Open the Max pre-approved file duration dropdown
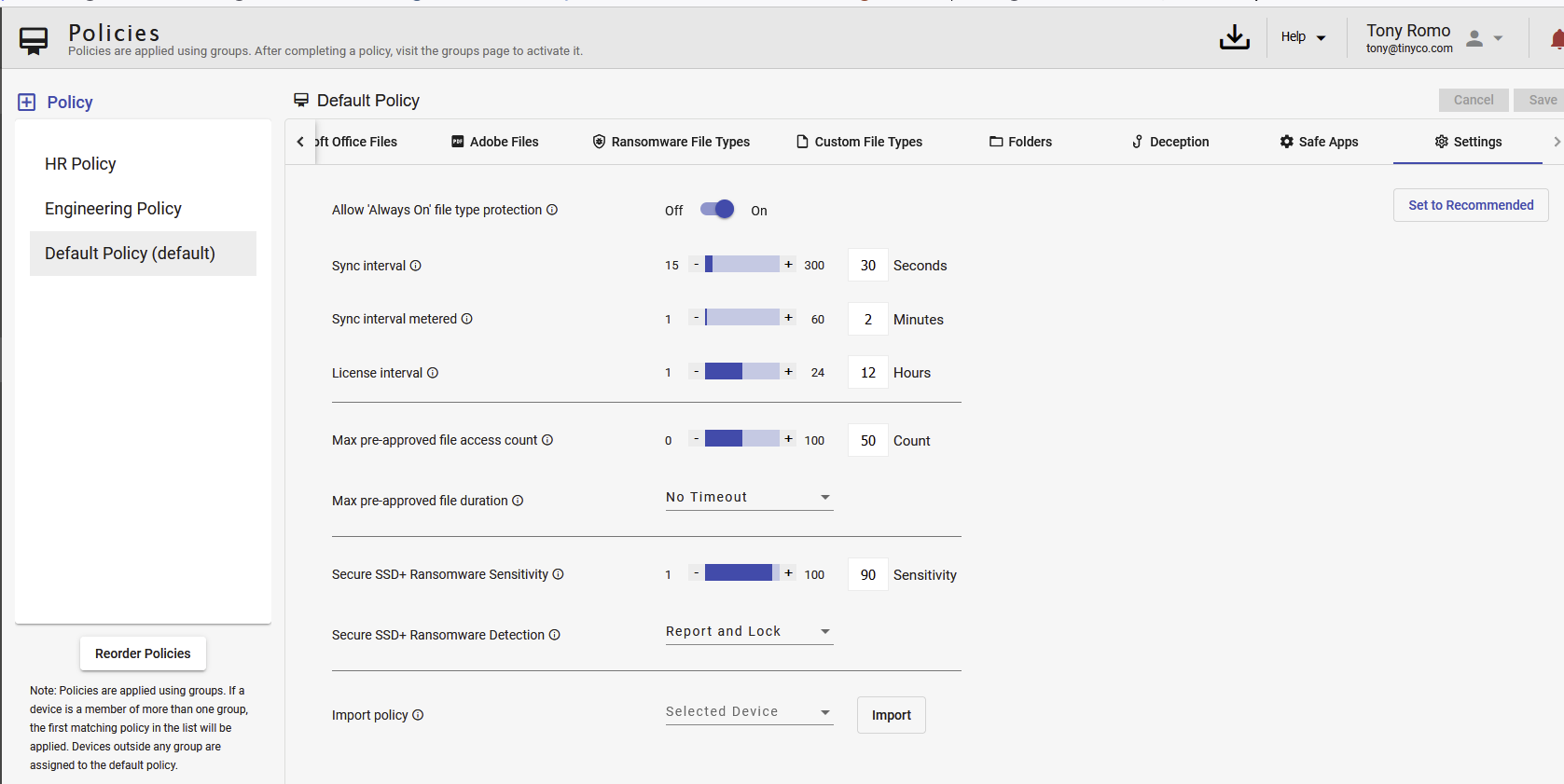The image size is (1564, 784). click(x=749, y=498)
